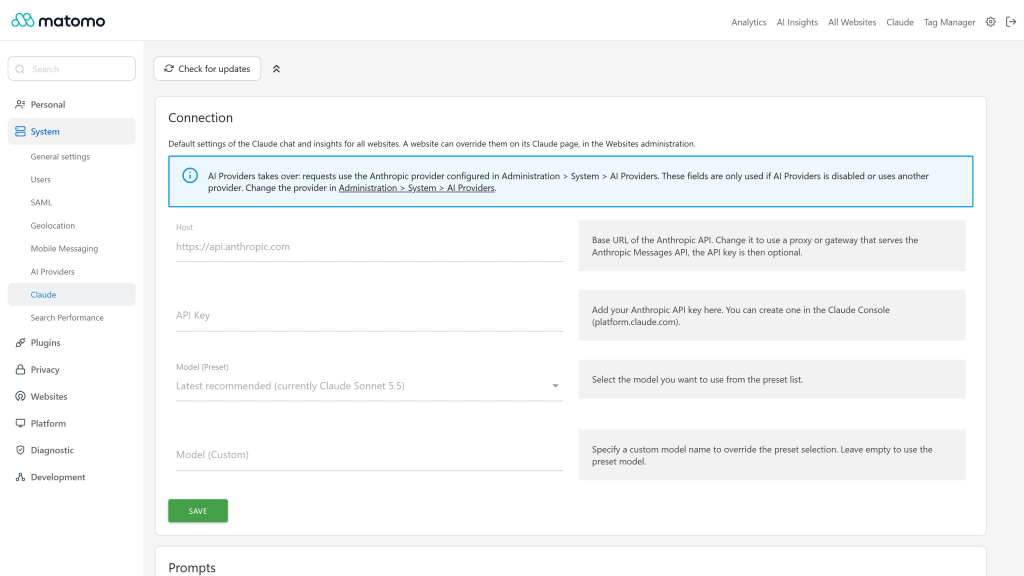Image resolution: width=1024 pixels, height=576 pixels.
Task: Click the Diagnostic shield icon
Action: point(20,450)
